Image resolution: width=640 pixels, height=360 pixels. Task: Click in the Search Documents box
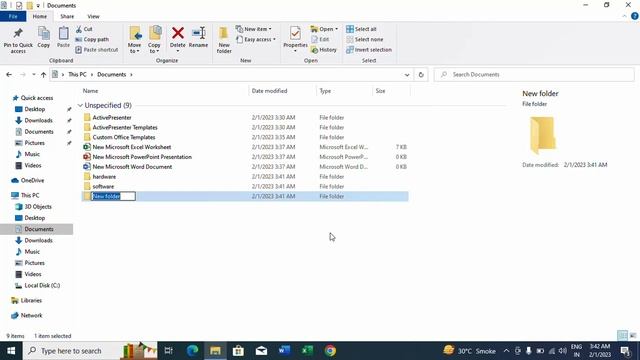[x=534, y=75]
